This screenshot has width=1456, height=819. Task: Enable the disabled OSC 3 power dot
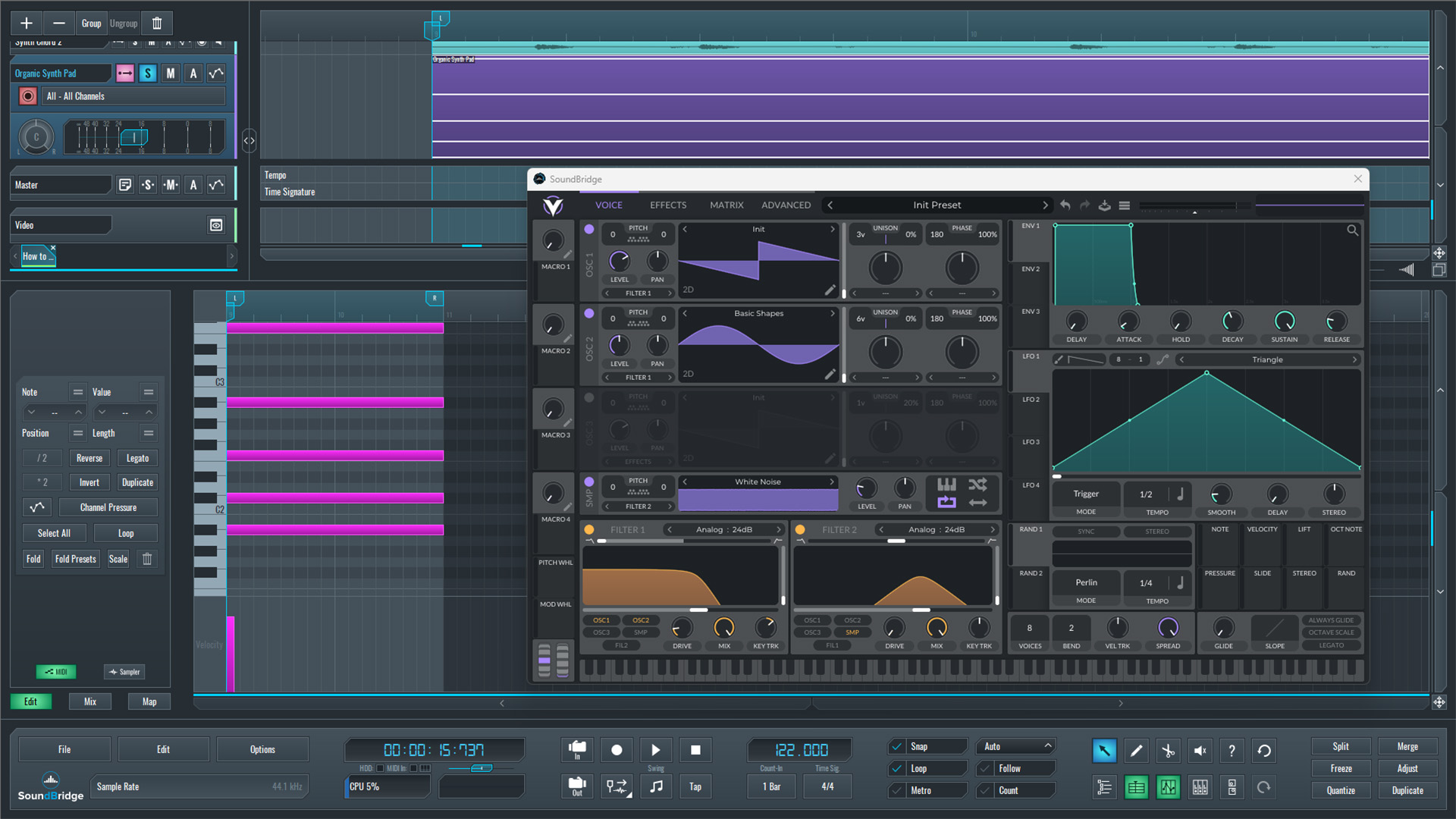click(x=589, y=397)
